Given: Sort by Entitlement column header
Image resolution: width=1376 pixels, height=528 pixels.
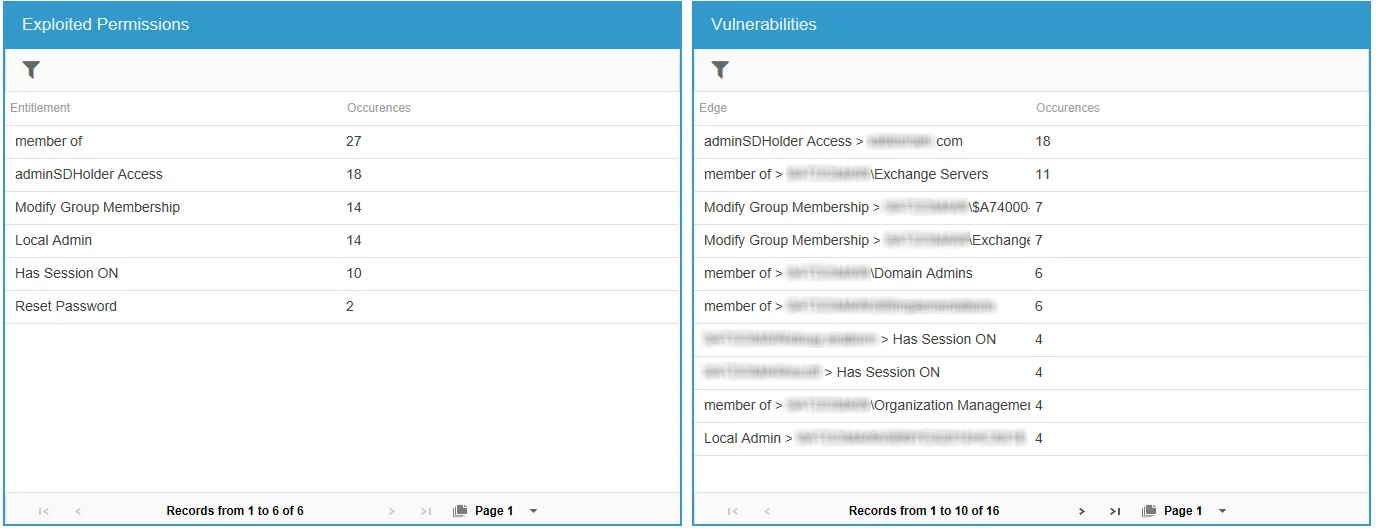Looking at the screenshot, I should (x=40, y=108).
